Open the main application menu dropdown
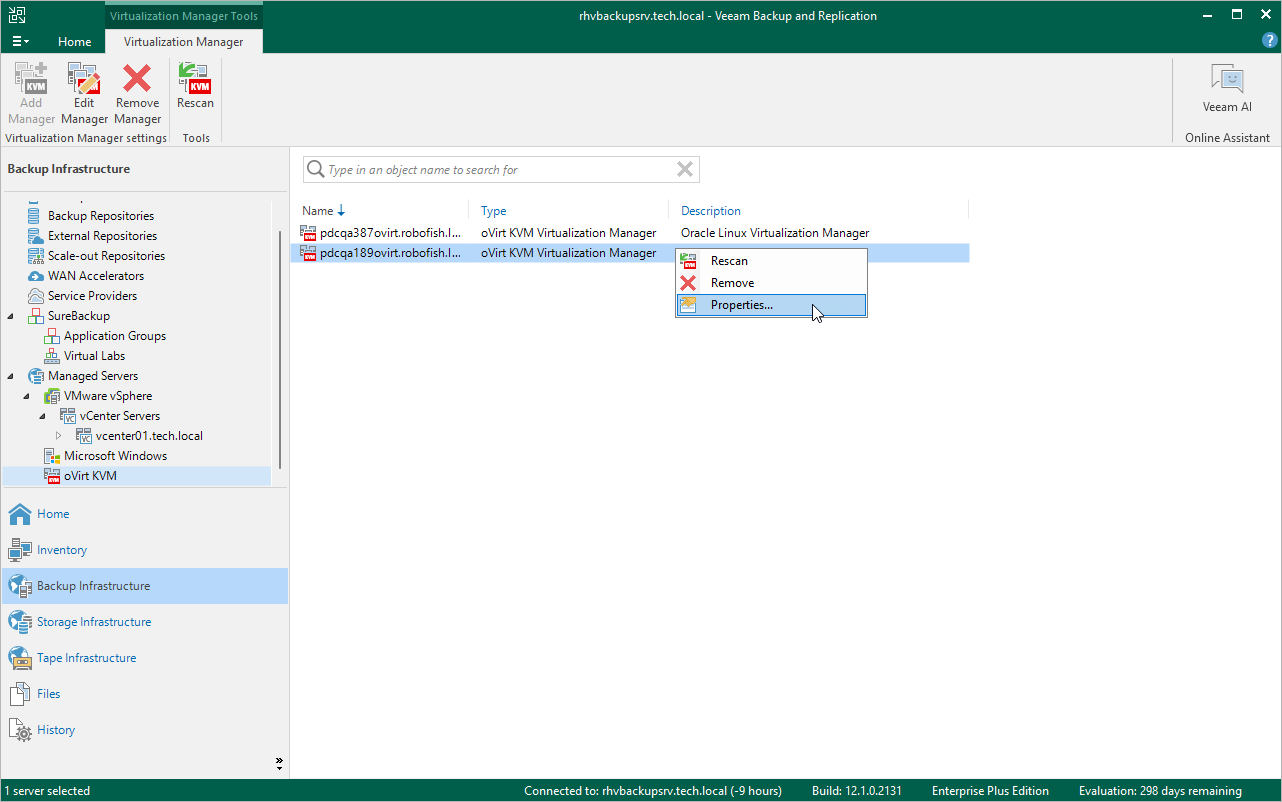Viewport: 1282px width, 802px height. [x=21, y=41]
